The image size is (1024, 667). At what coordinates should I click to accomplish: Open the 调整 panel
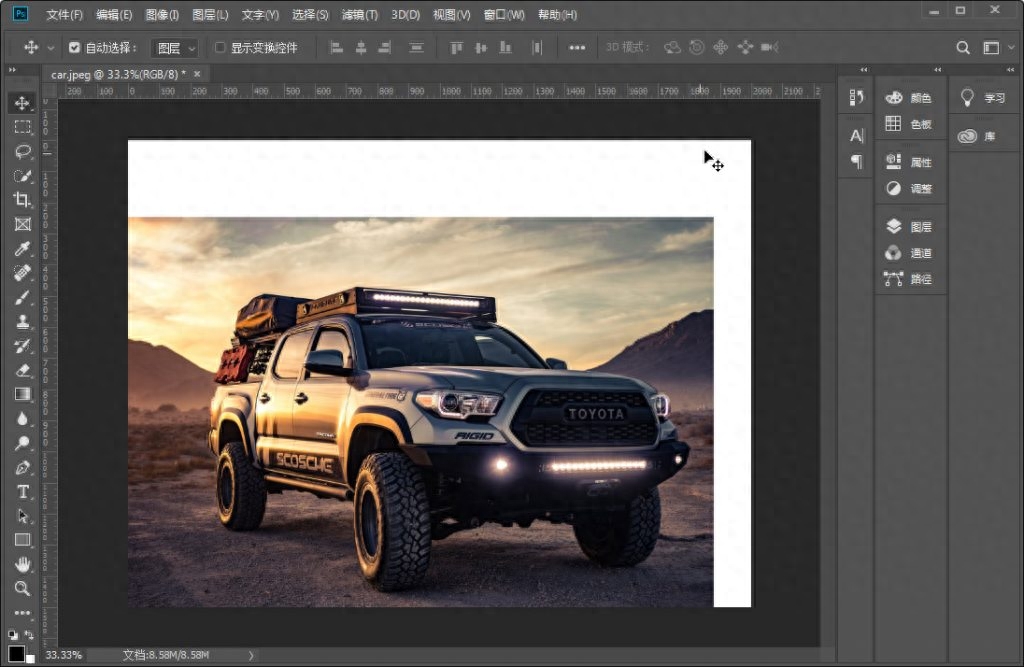coord(910,188)
